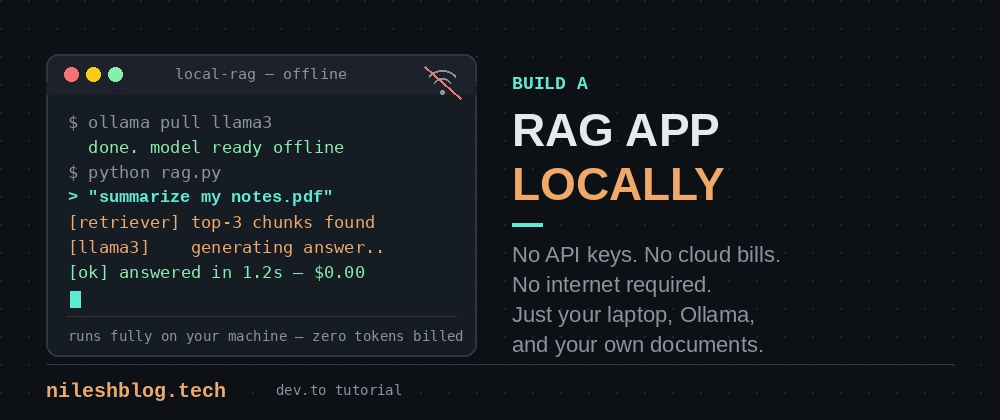Select the line '$ ollama pull llama3'

tap(170, 122)
